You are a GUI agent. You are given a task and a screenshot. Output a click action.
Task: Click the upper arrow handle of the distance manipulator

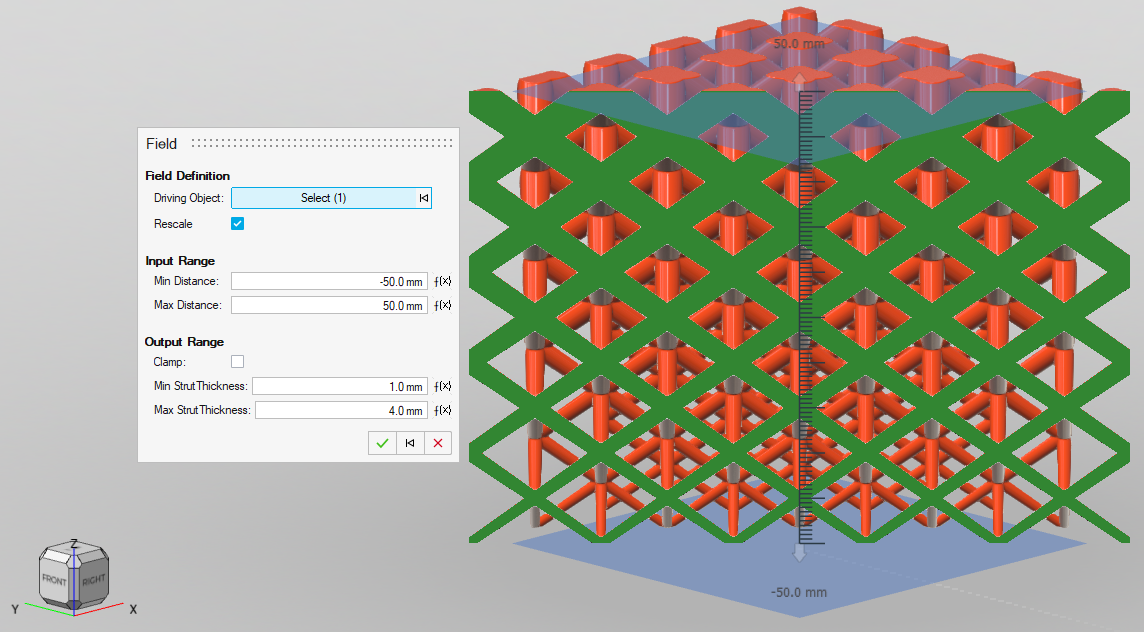point(798,80)
